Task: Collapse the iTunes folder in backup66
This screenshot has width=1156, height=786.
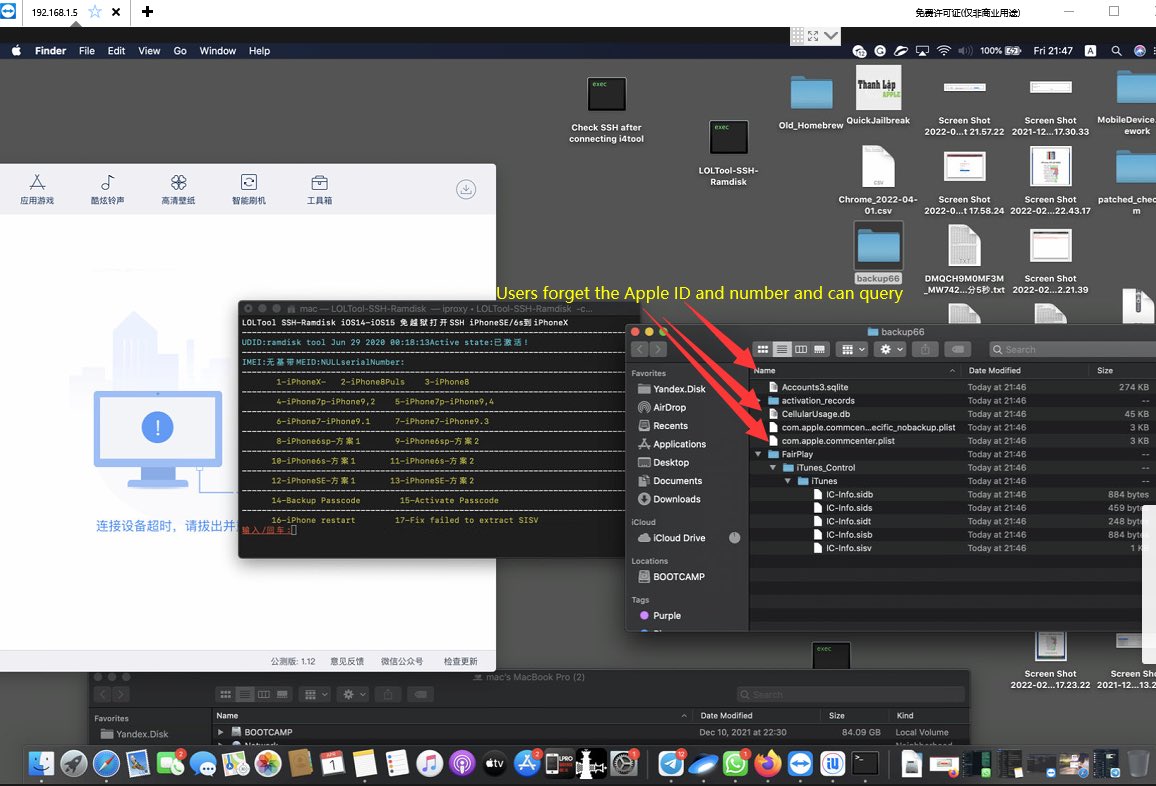Action: tap(787, 481)
